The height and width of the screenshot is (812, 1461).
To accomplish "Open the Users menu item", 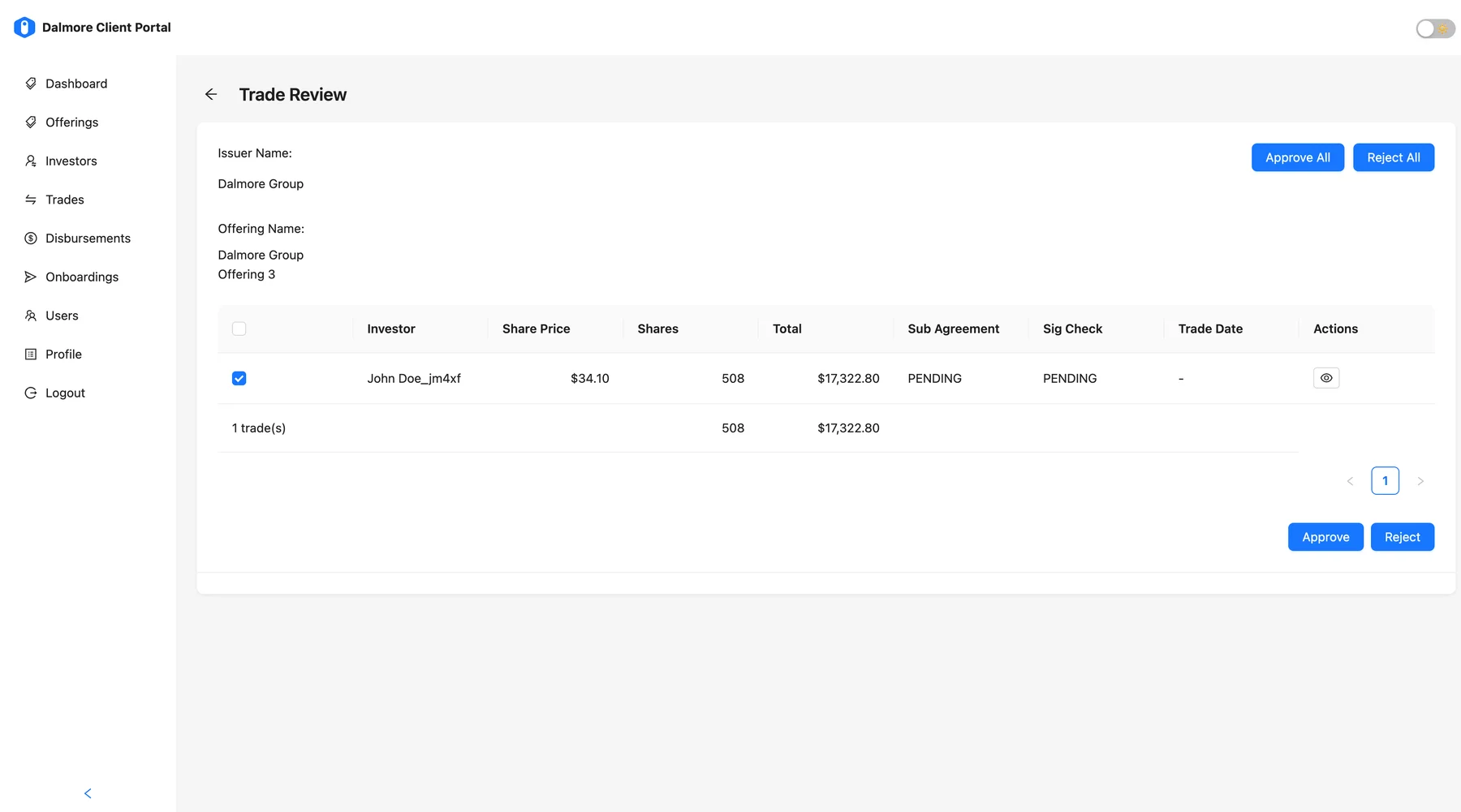I will [x=88, y=316].
